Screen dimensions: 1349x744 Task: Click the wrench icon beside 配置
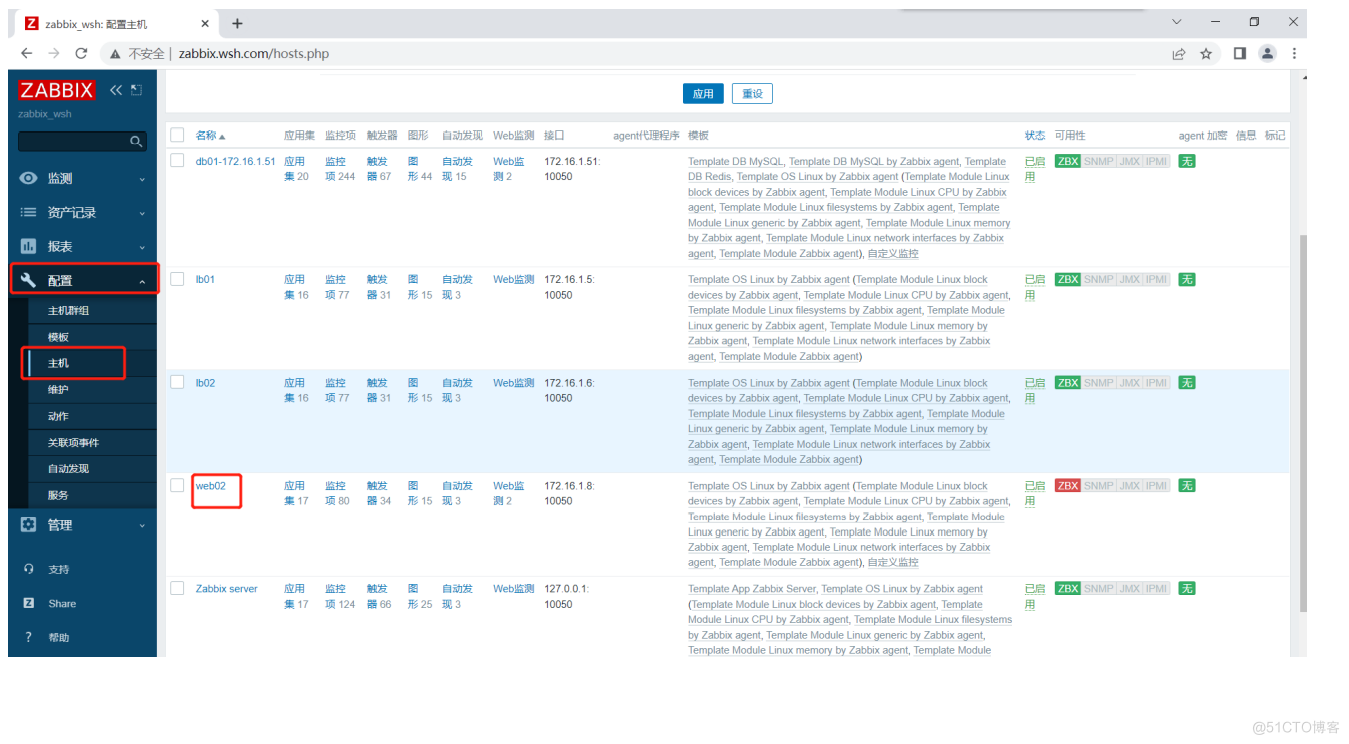[28, 281]
